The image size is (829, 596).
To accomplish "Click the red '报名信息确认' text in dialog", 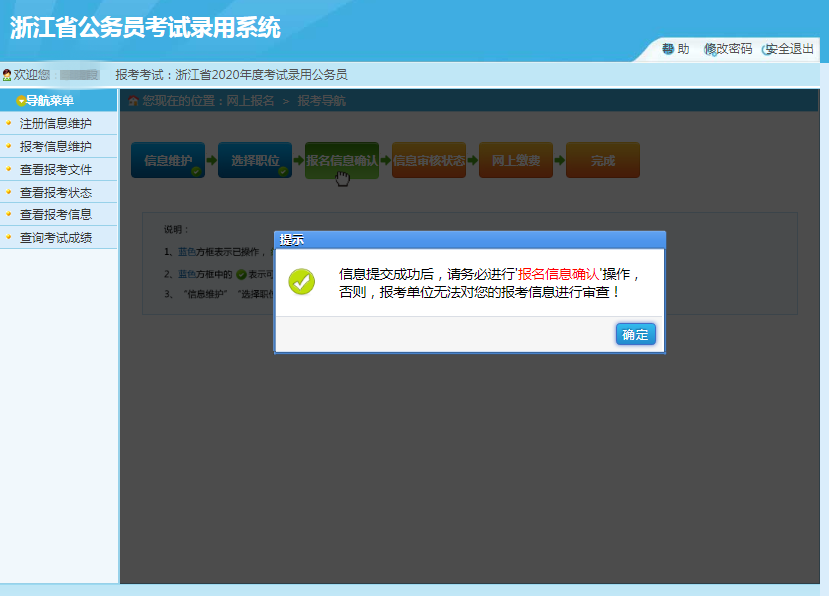I will [x=558, y=274].
